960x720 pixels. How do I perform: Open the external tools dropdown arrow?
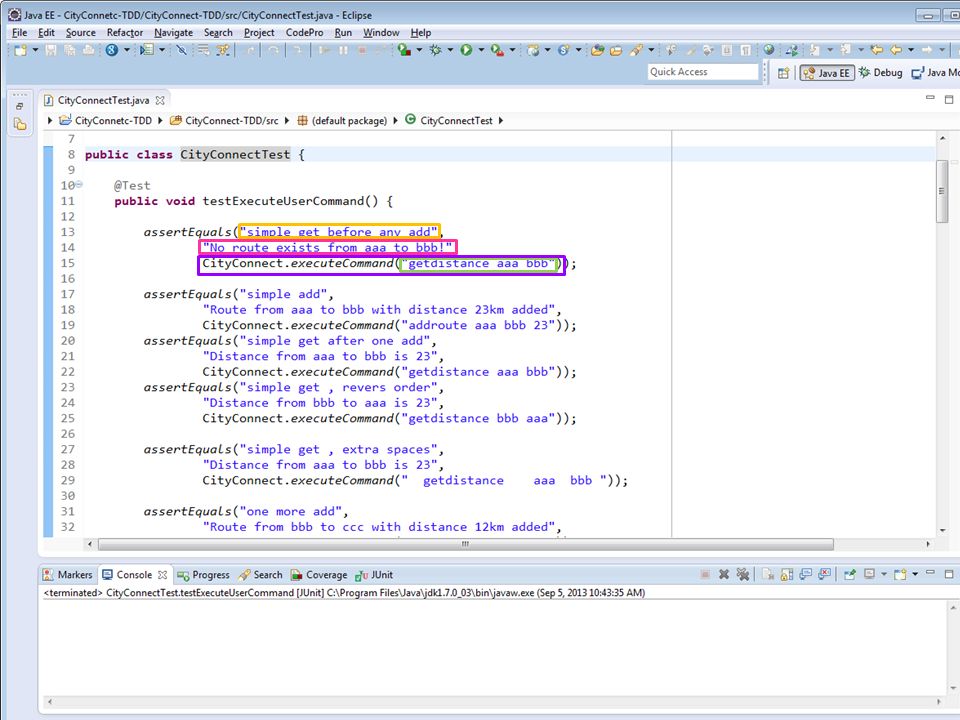(512, 50)
